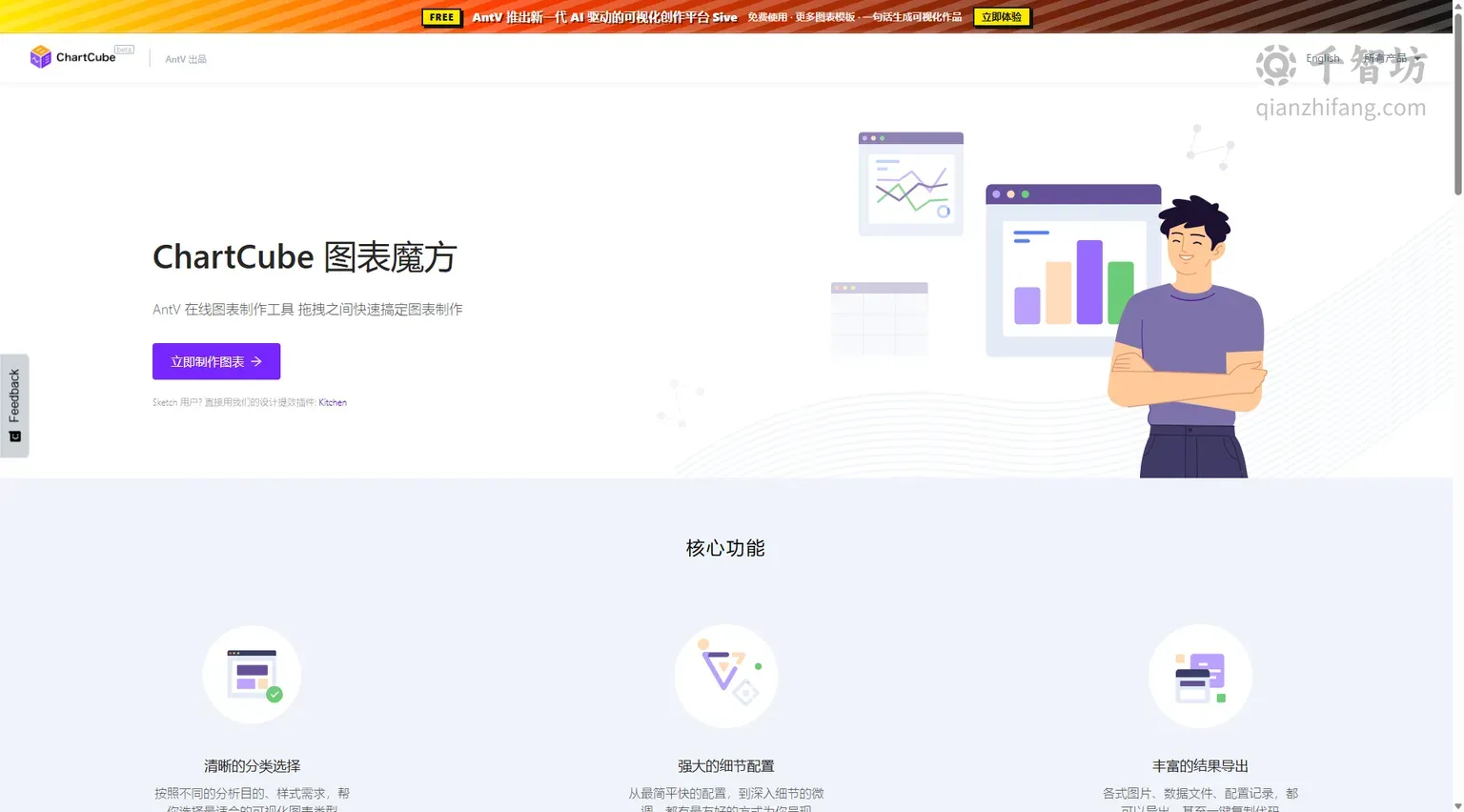Click the 立即制作图表 button
This screenshot has width=1464, height=812.
pyautogui.click(x=216, y=361)
